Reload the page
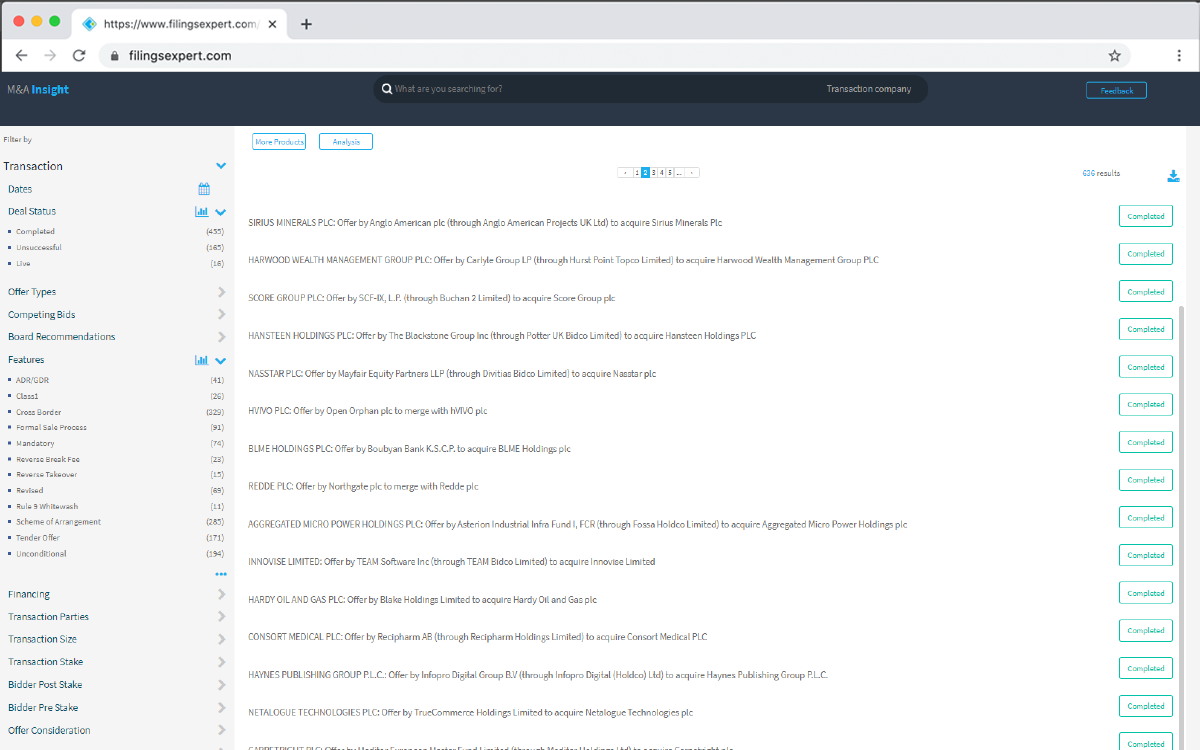The height and width of the screenshot is (750, 1200). click(79, 56)
